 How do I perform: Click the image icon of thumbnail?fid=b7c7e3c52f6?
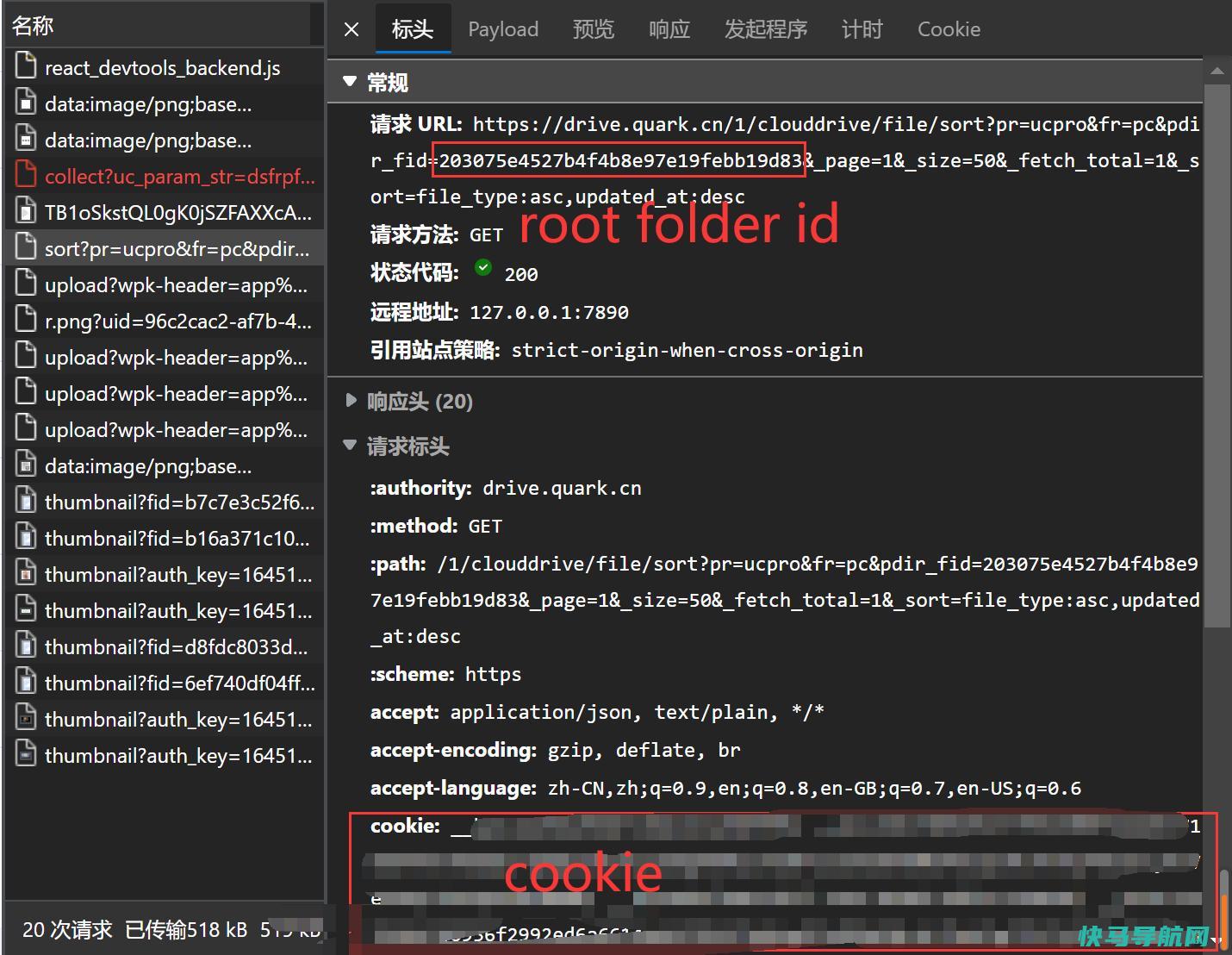pos(26,502)
